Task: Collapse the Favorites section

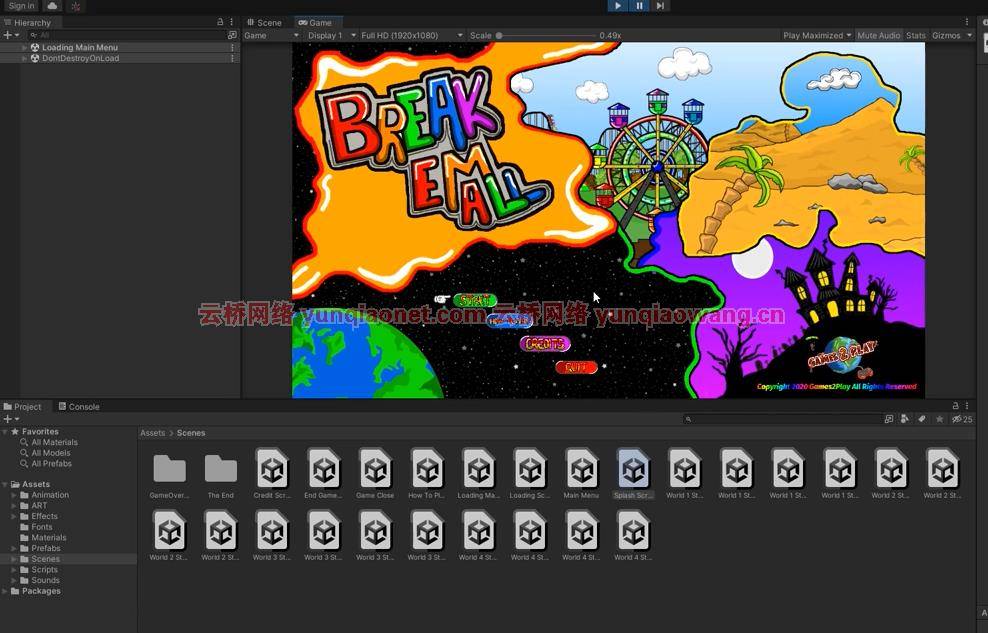Action: 5,431
